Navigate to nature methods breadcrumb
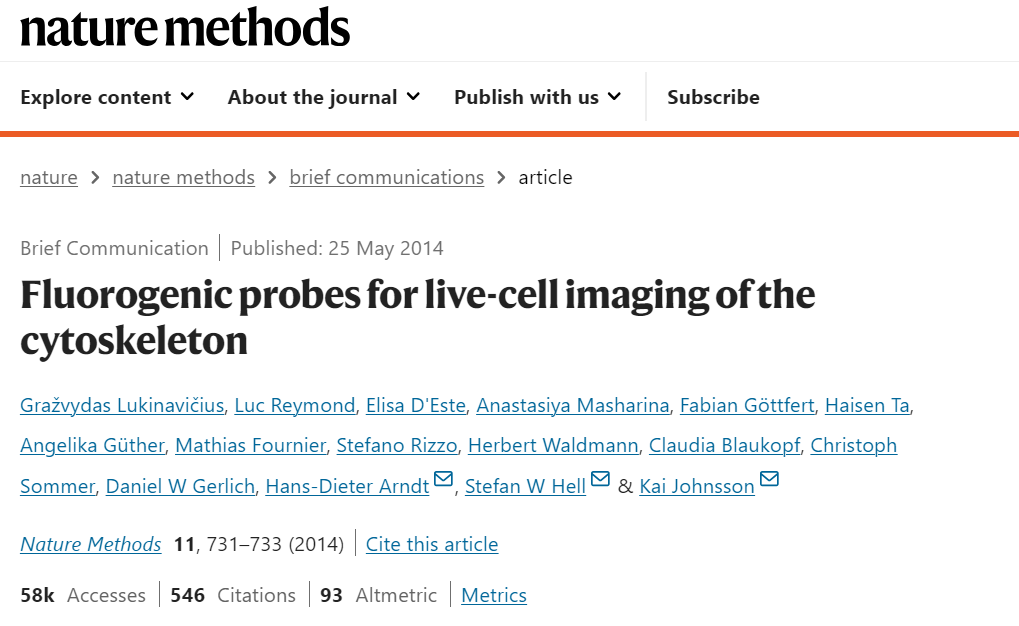 point(183,177)
